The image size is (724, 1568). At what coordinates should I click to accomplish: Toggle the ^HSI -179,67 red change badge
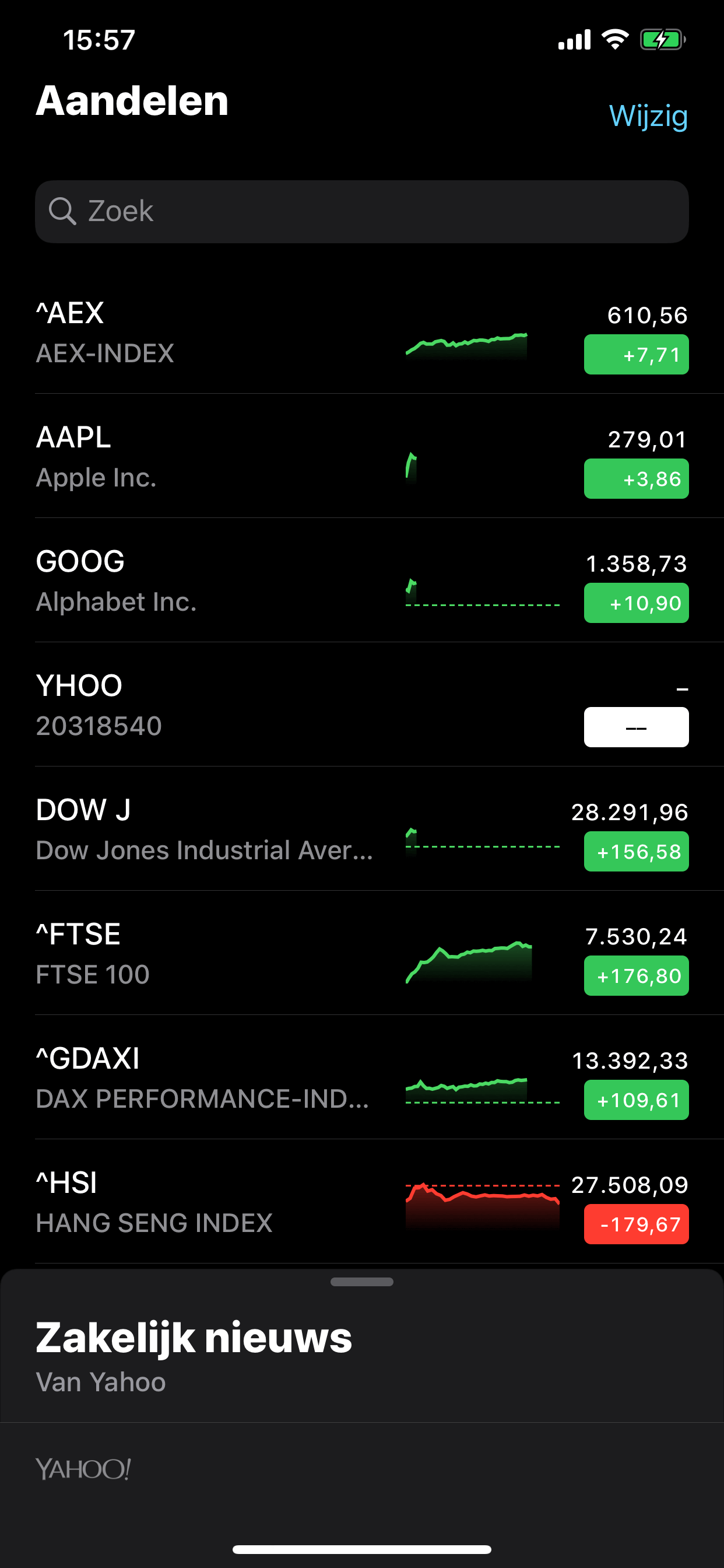click(637, 1223)
